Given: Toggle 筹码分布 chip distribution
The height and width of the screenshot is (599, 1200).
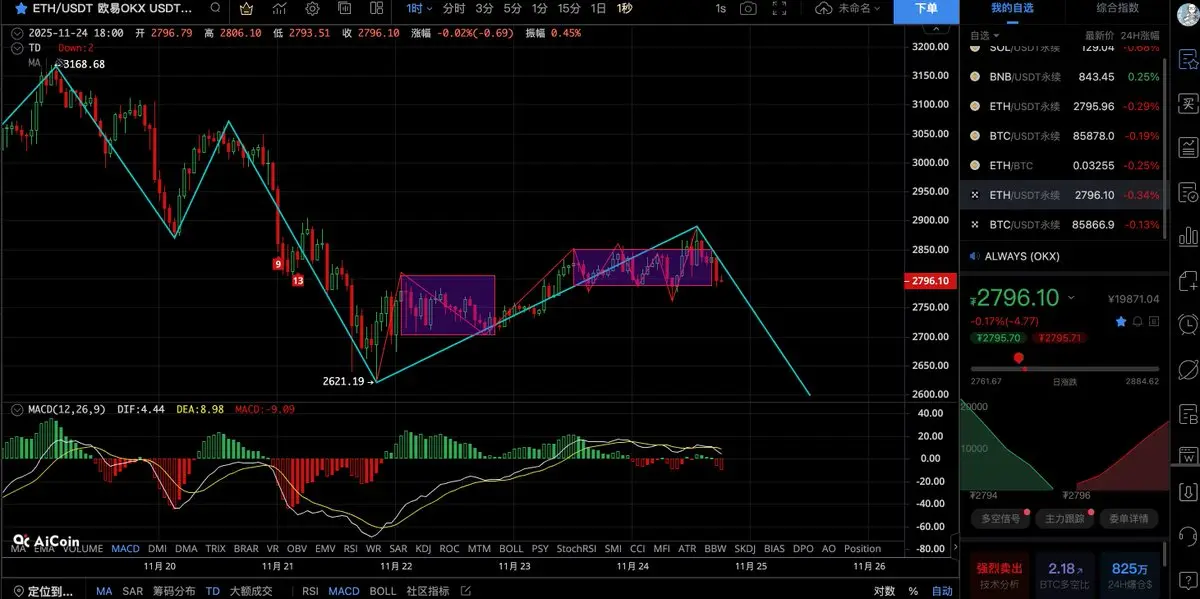Looking at the screenshot, I should (x=174, y=591).
